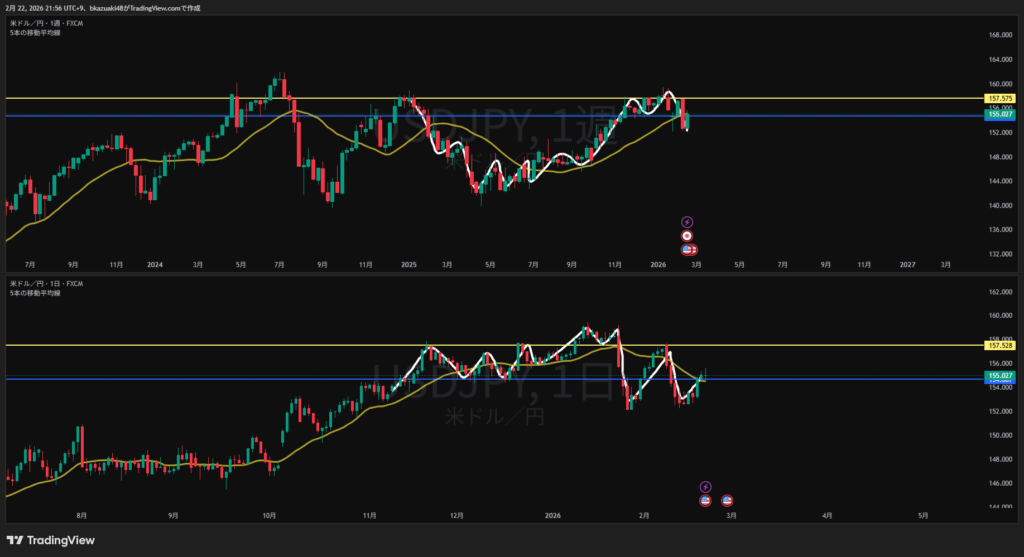This screenshot has height=557, width=1024.
Task: Click the blue horizontal line on the daily chart
Action: (200, 379)
